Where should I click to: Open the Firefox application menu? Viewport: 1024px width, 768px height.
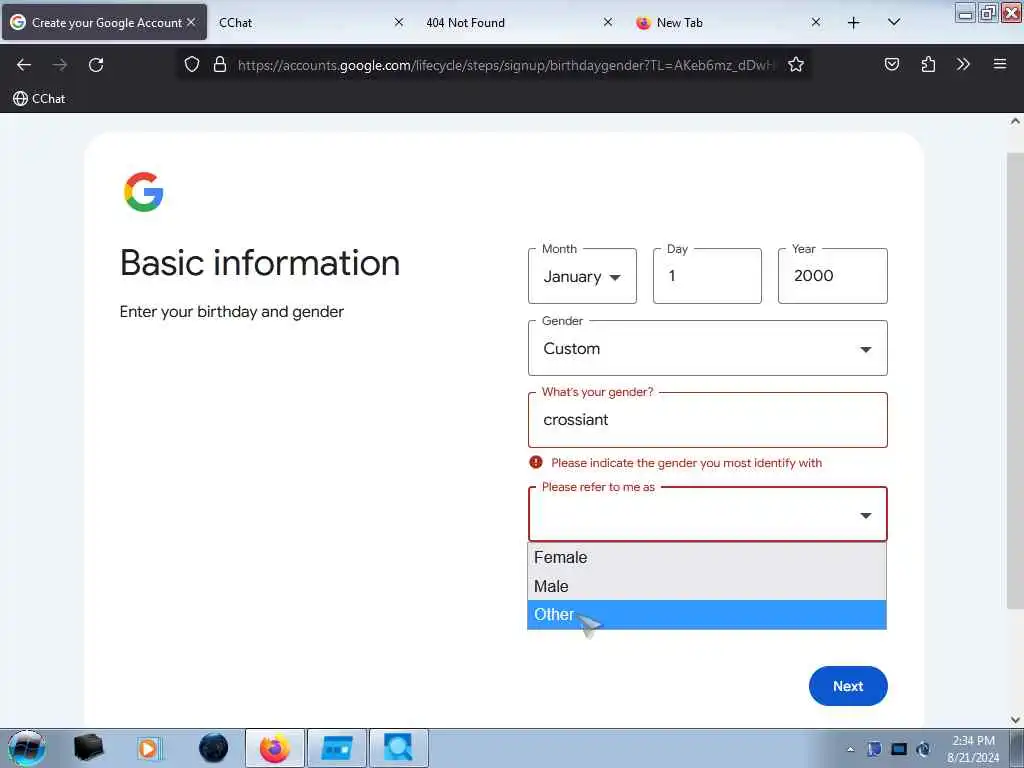(x=999, y=64)
